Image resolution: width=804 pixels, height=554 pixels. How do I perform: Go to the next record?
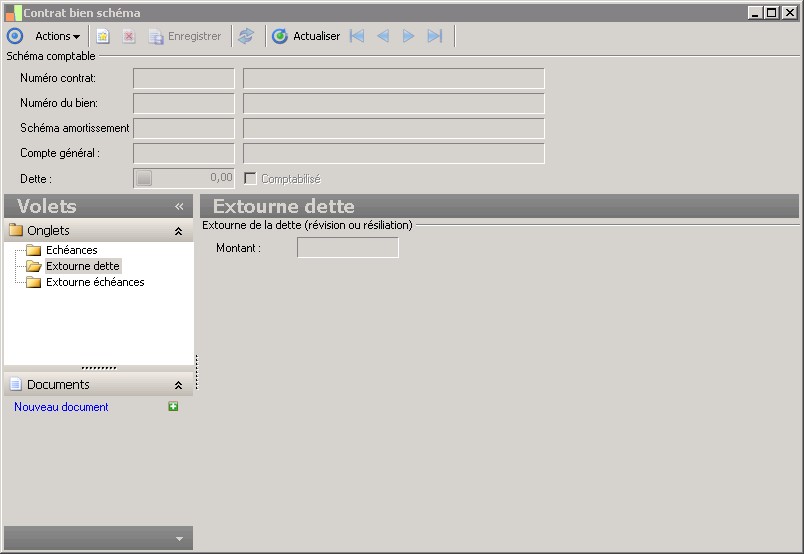pos(408,36)
